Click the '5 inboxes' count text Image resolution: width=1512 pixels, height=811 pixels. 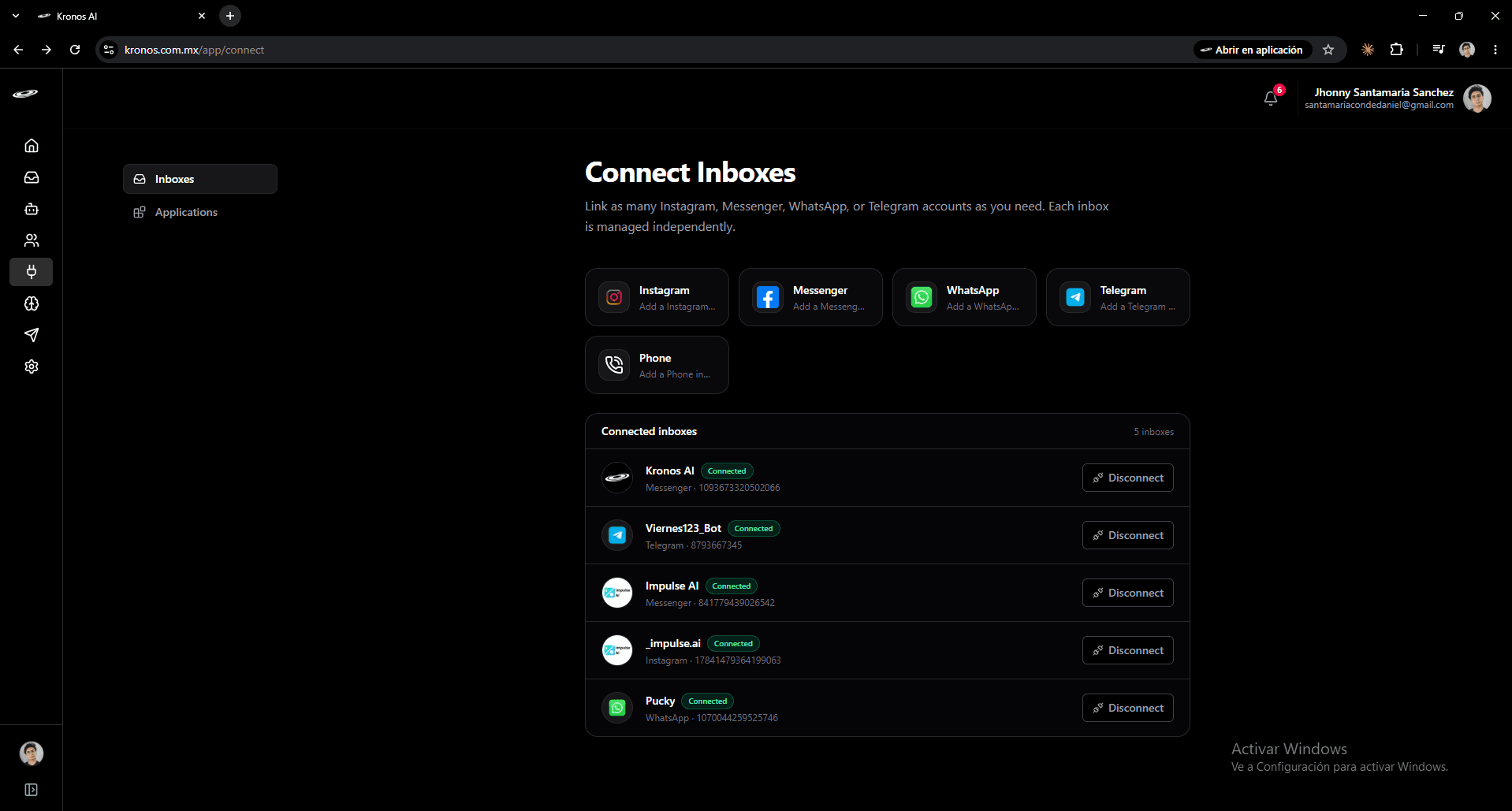coord(1153,432)
